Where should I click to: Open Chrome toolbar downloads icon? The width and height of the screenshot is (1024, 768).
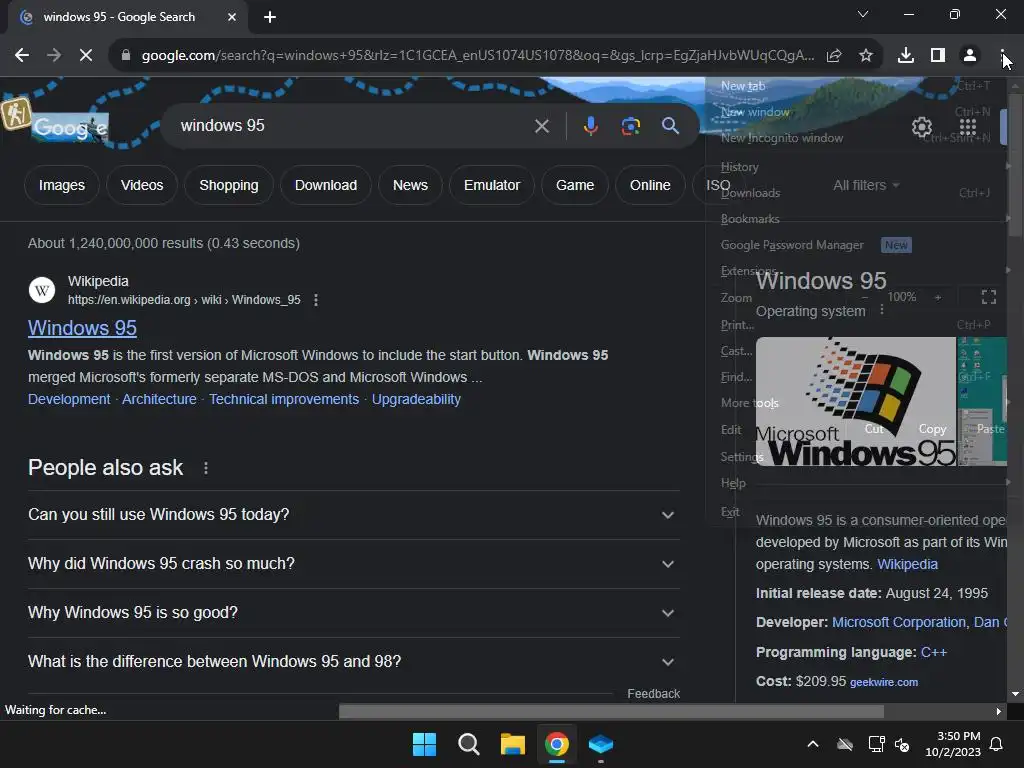[906, 56]
